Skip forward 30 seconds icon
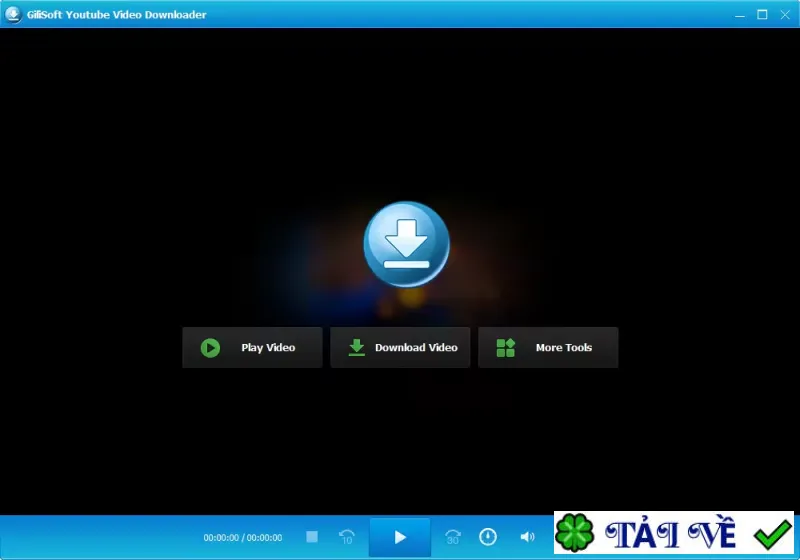This screenshot has width=800, height=560. click(453, 537)
